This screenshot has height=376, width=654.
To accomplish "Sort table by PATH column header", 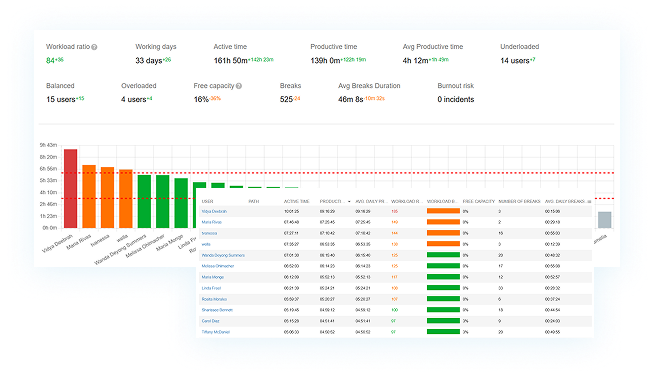I will [254, 202].
